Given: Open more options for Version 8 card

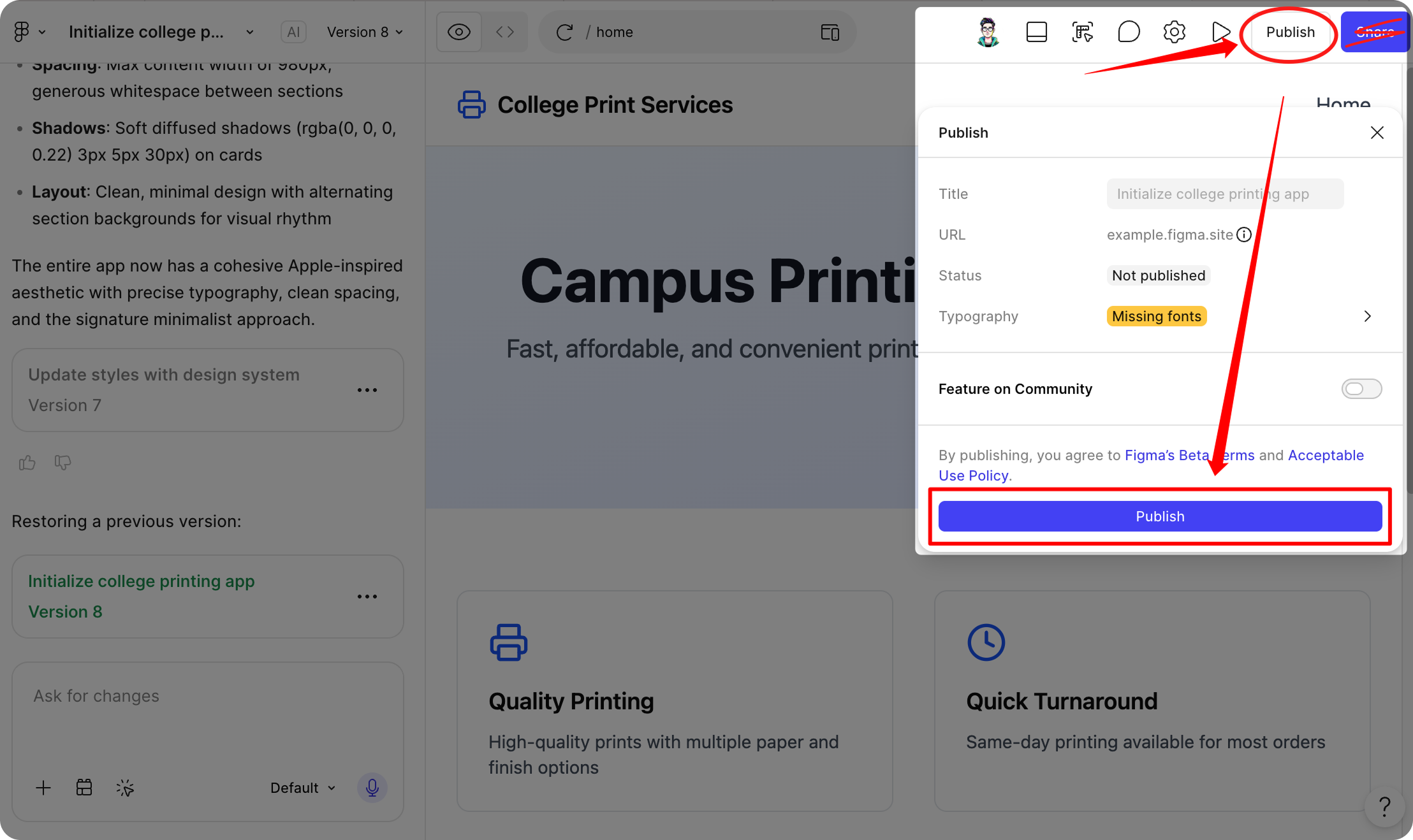Looking at the screenshot, I should coord(367,597).
